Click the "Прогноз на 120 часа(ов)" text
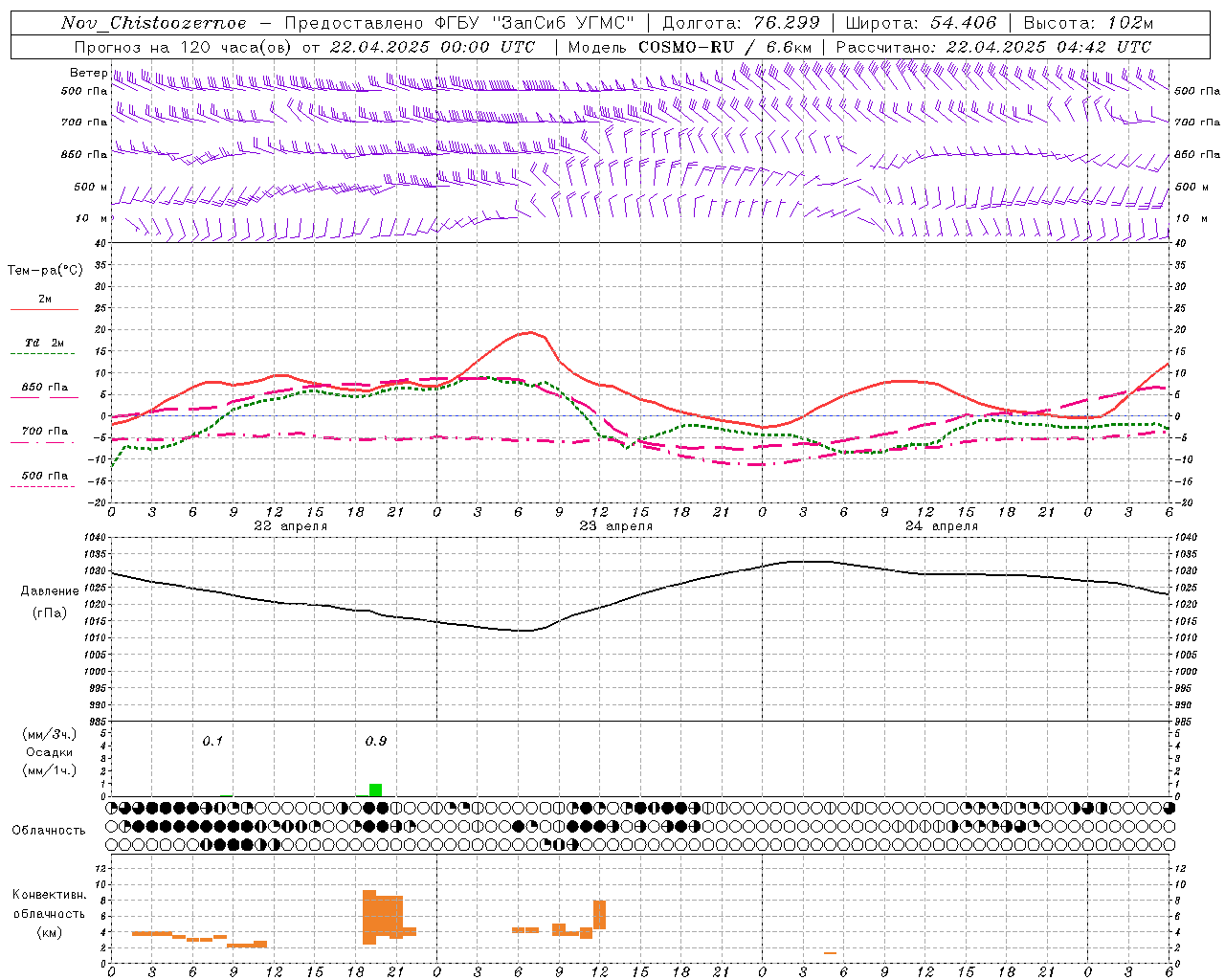 [184, 47]
